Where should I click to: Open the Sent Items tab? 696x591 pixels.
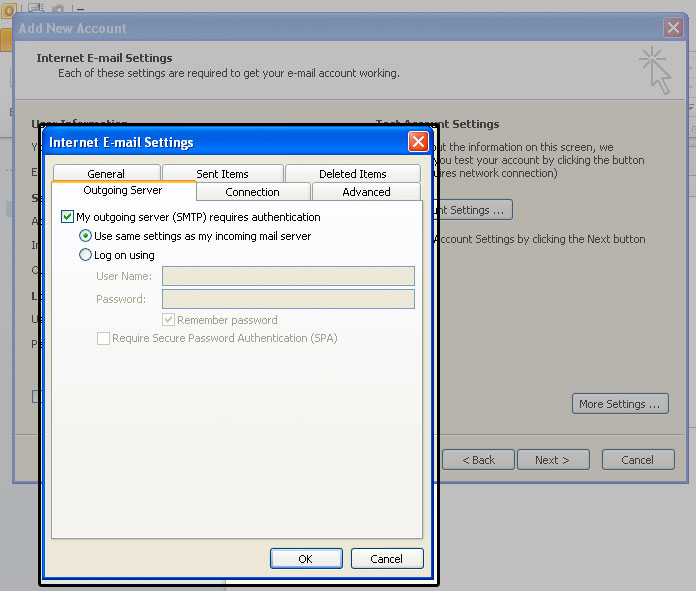[x=222, y=174]
